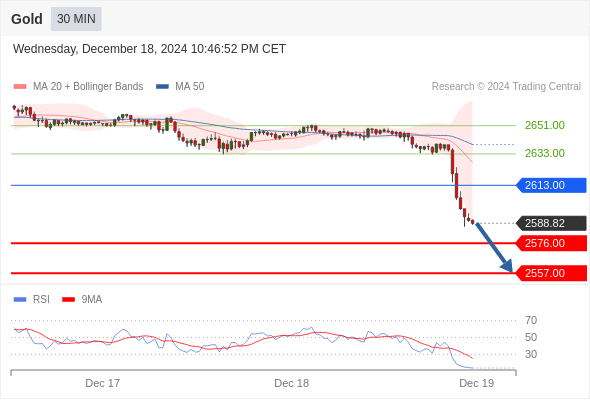590x400 pixels.
Task: Click the RSI 30 level label
Action: click(x=531, y=354)
